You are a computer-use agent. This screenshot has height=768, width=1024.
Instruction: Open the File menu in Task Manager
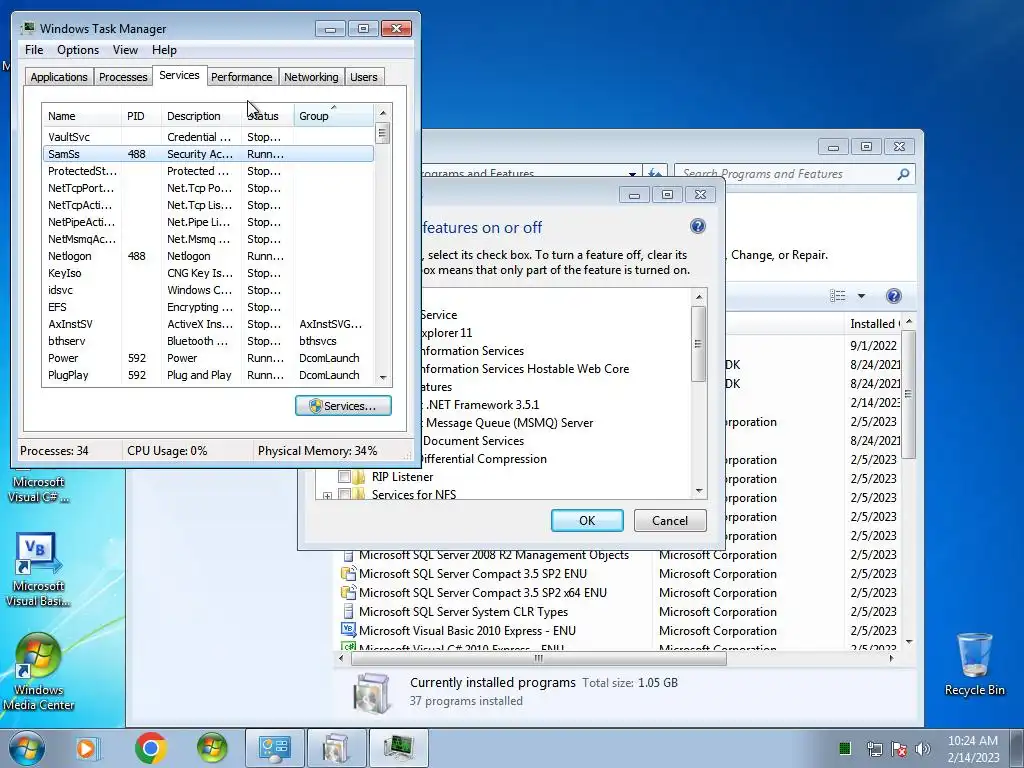tap(34, 50)
